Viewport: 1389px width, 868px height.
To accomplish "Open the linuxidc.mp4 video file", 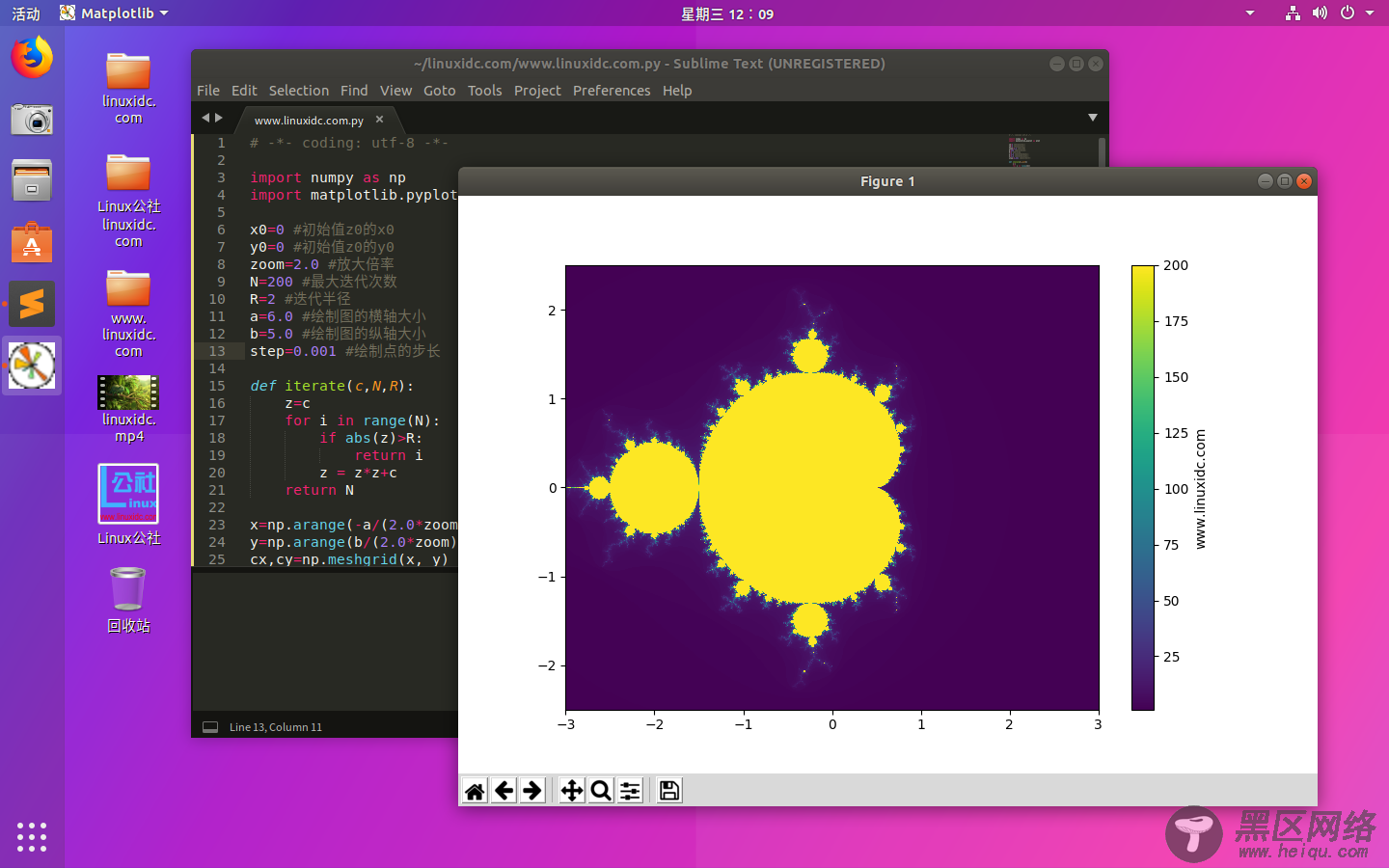I will pos(128,409).
